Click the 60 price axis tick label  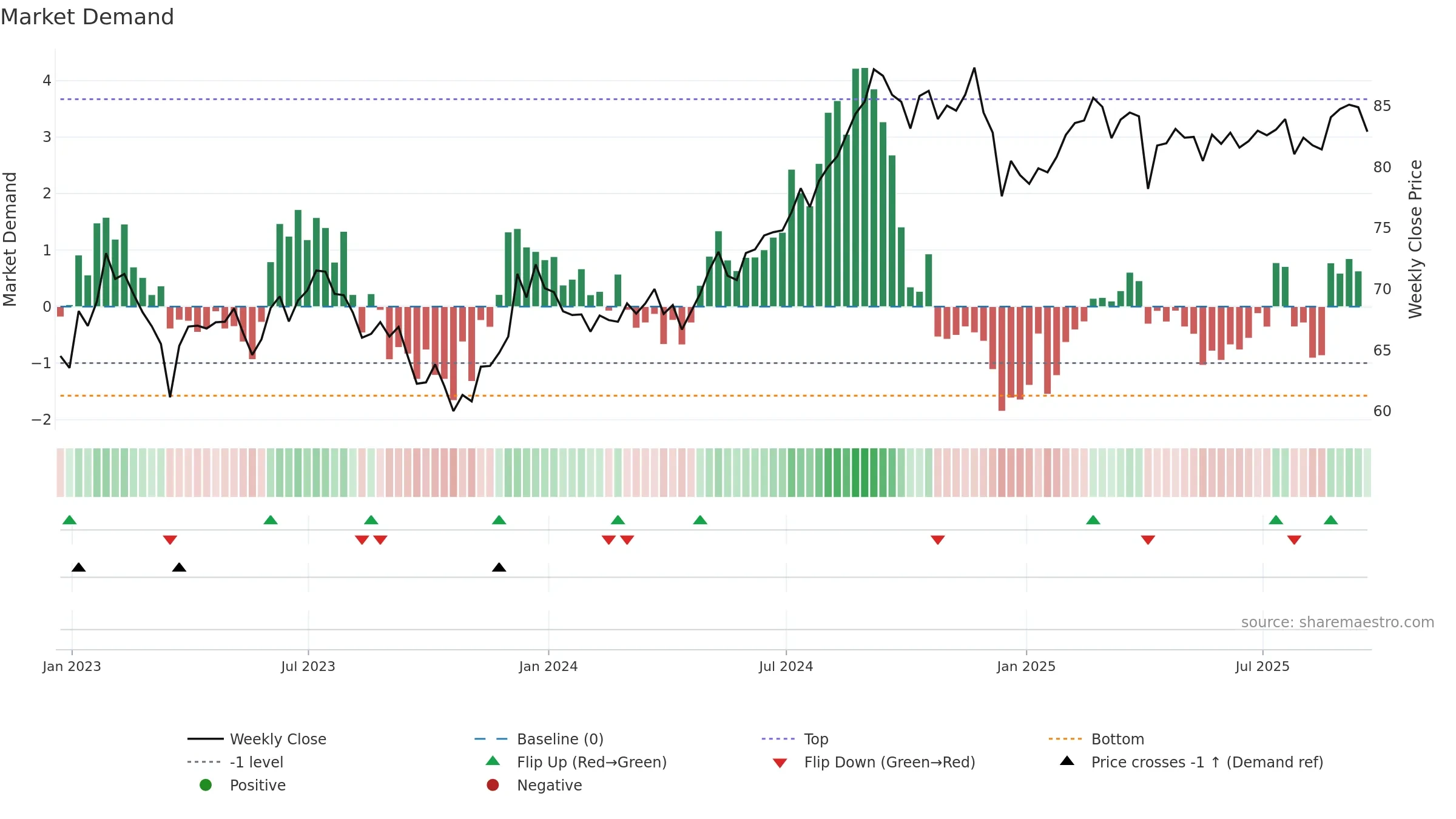tap(1383, 411)
